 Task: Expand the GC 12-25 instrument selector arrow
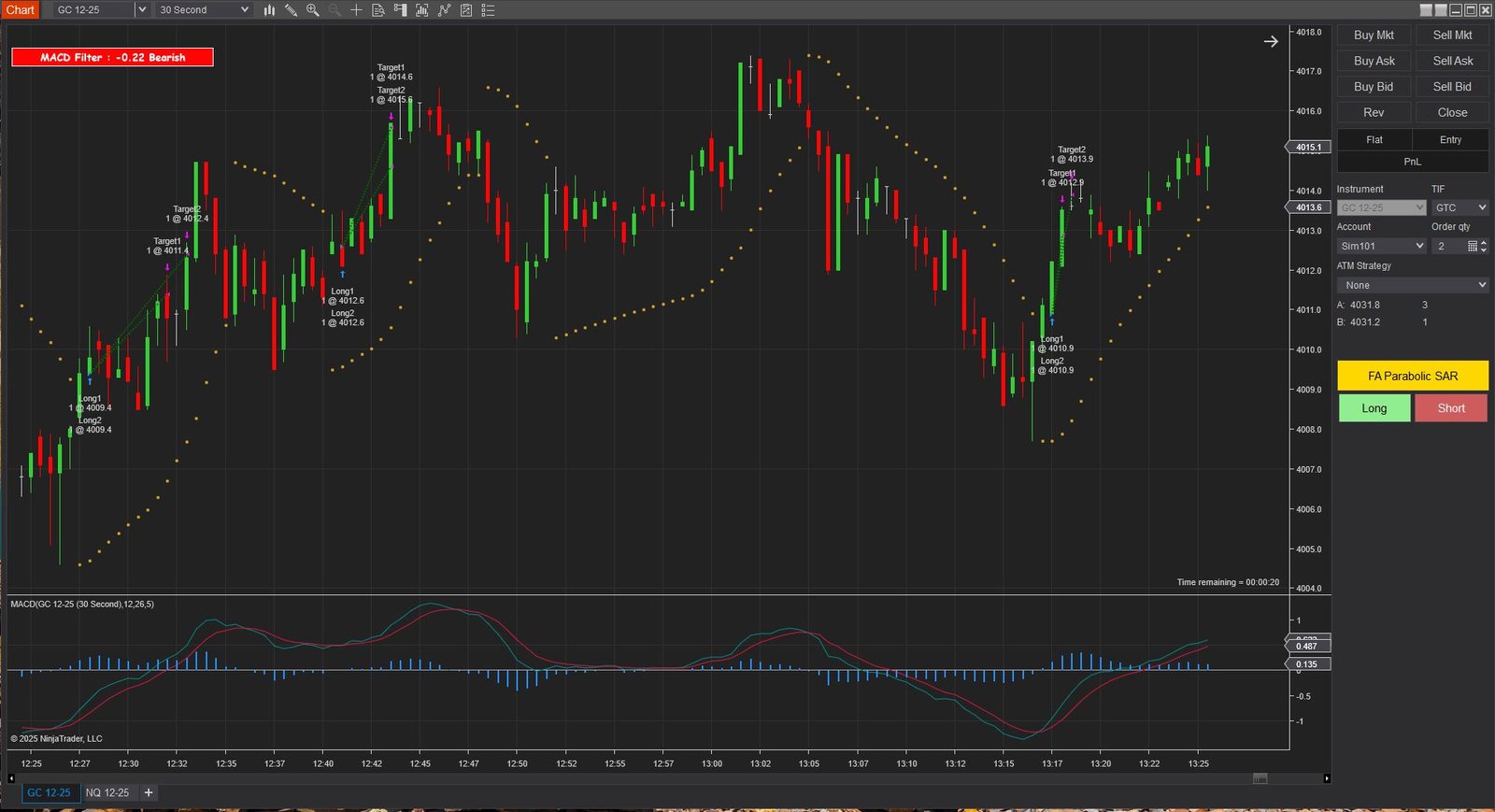pos(142,10)
